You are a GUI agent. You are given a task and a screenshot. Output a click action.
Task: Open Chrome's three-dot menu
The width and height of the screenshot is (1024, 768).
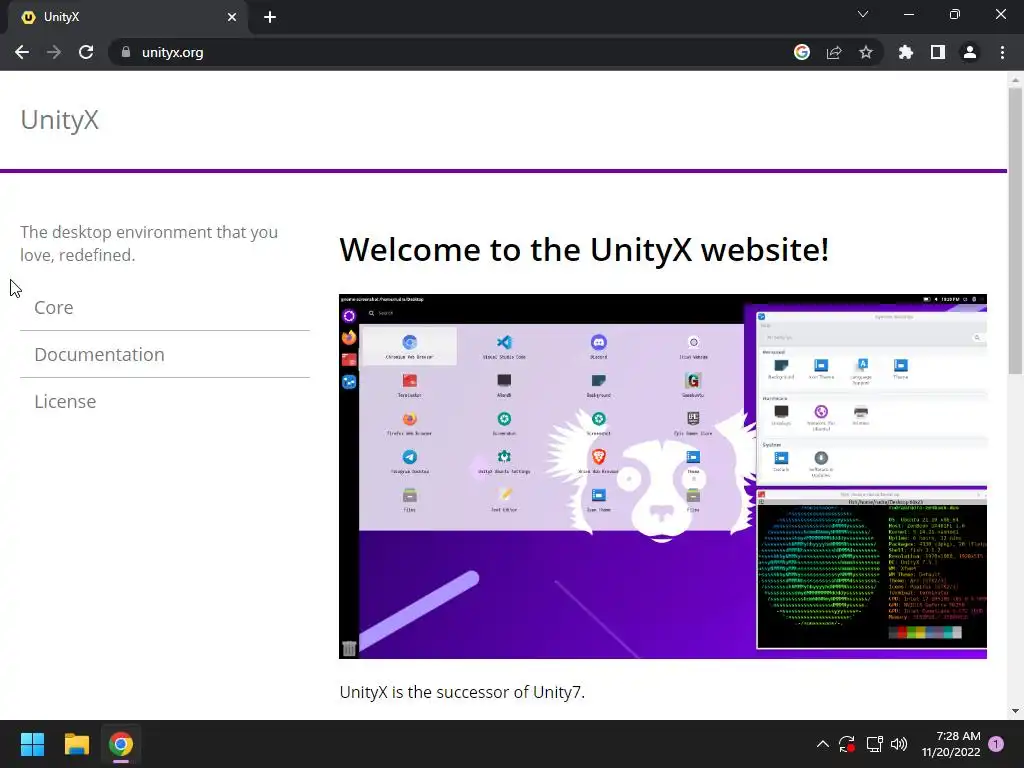coord(1002,52)
